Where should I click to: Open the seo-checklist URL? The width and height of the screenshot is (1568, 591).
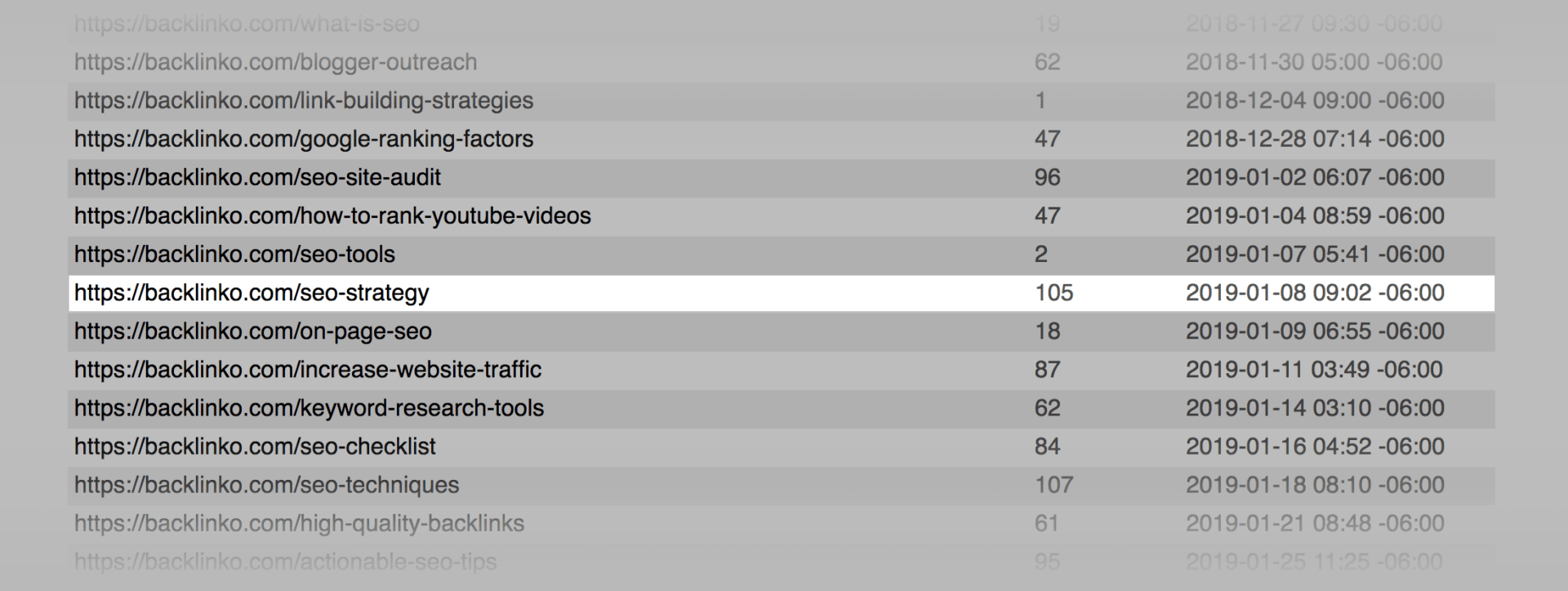pyautogui.click(x=255, y=447)
